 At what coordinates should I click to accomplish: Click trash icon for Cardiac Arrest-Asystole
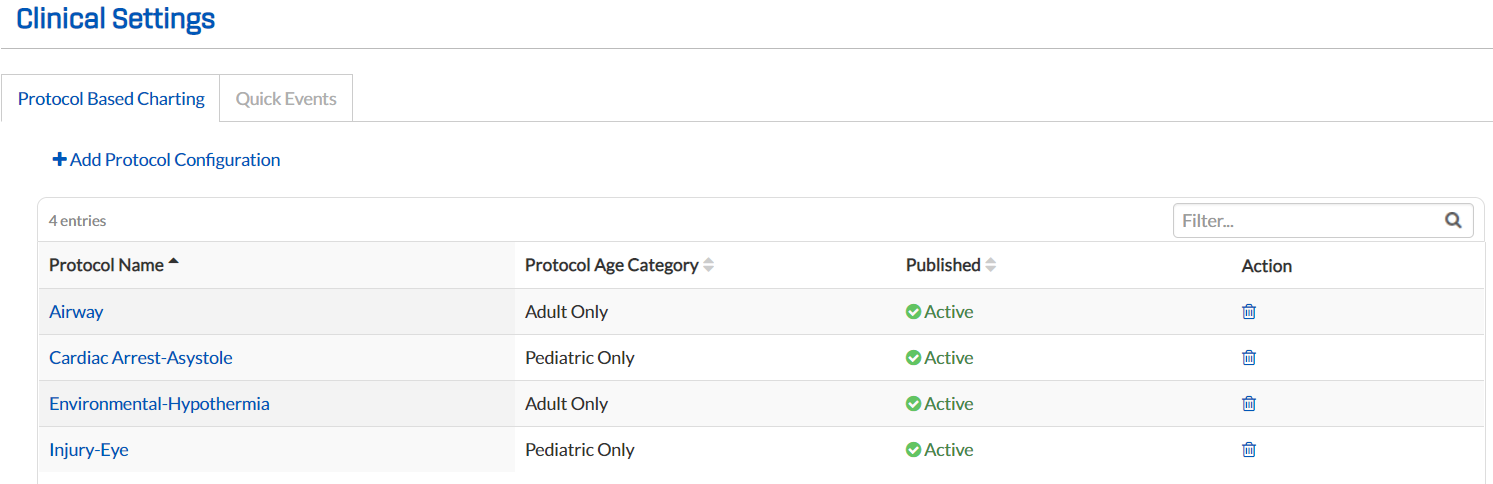tap(1249, 358)
